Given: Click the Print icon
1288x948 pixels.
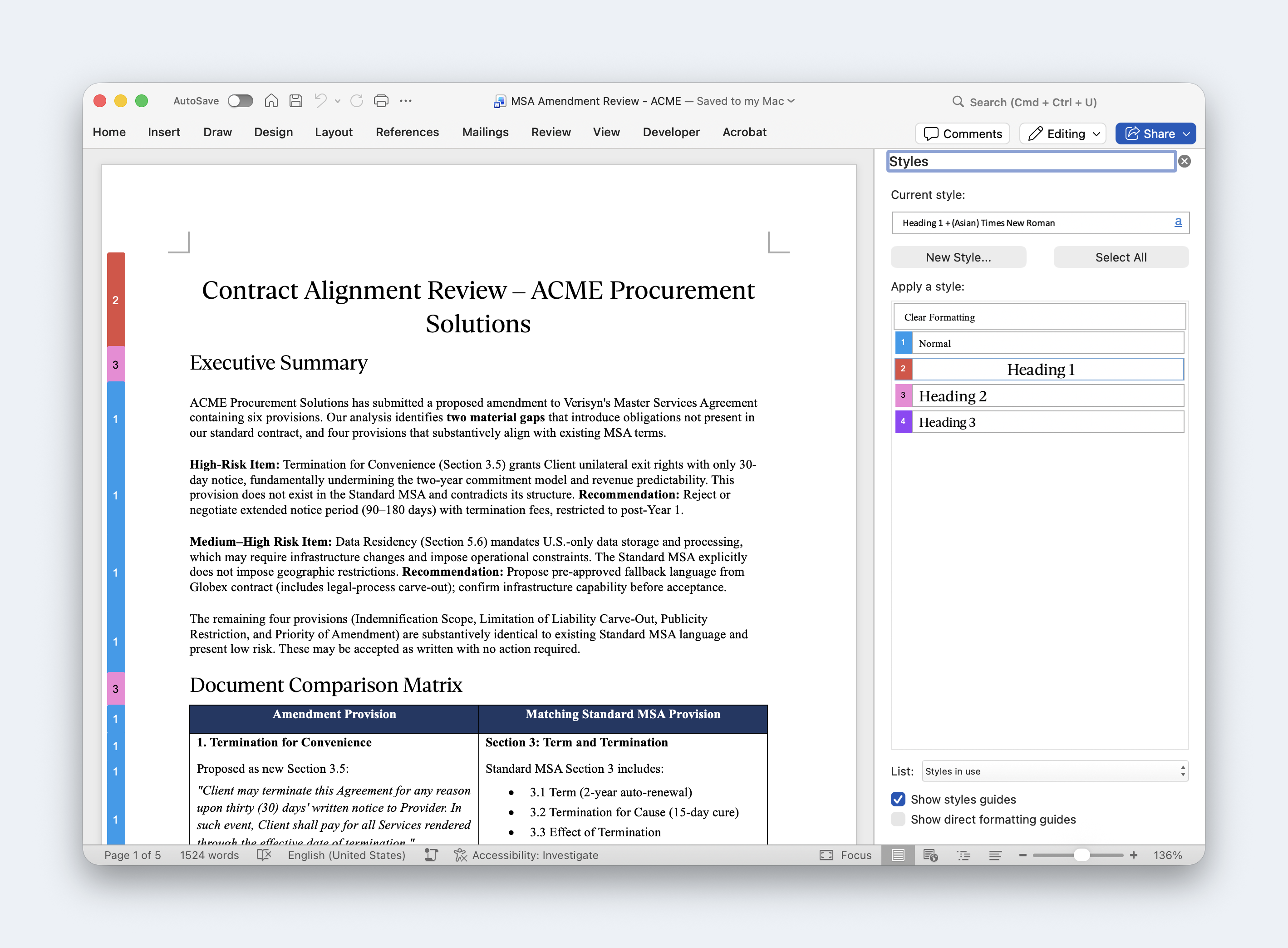Looking at the screenshot, I should click(x=381, y=101).
